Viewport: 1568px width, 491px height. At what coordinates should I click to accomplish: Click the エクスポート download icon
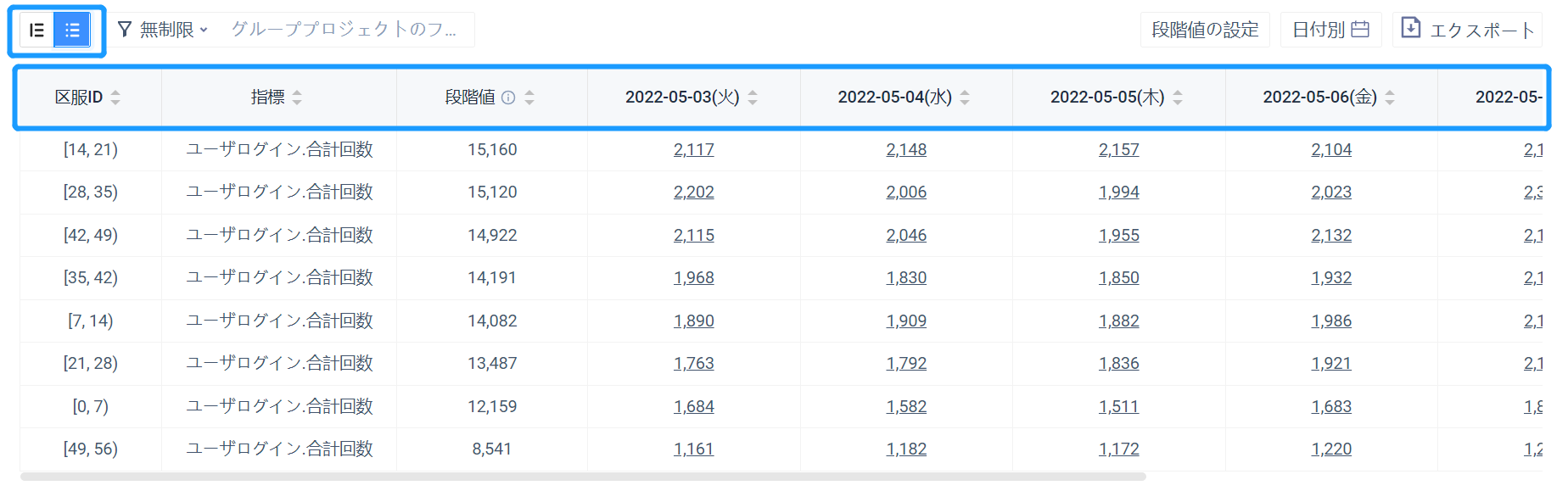(x=1410, y=28)
